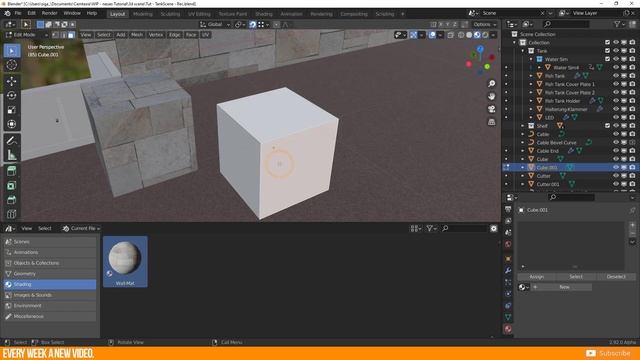The width and height of the screenshot is (640, 360).
Task: Select the Inset Faces tool
Action: tap(12, 186)
